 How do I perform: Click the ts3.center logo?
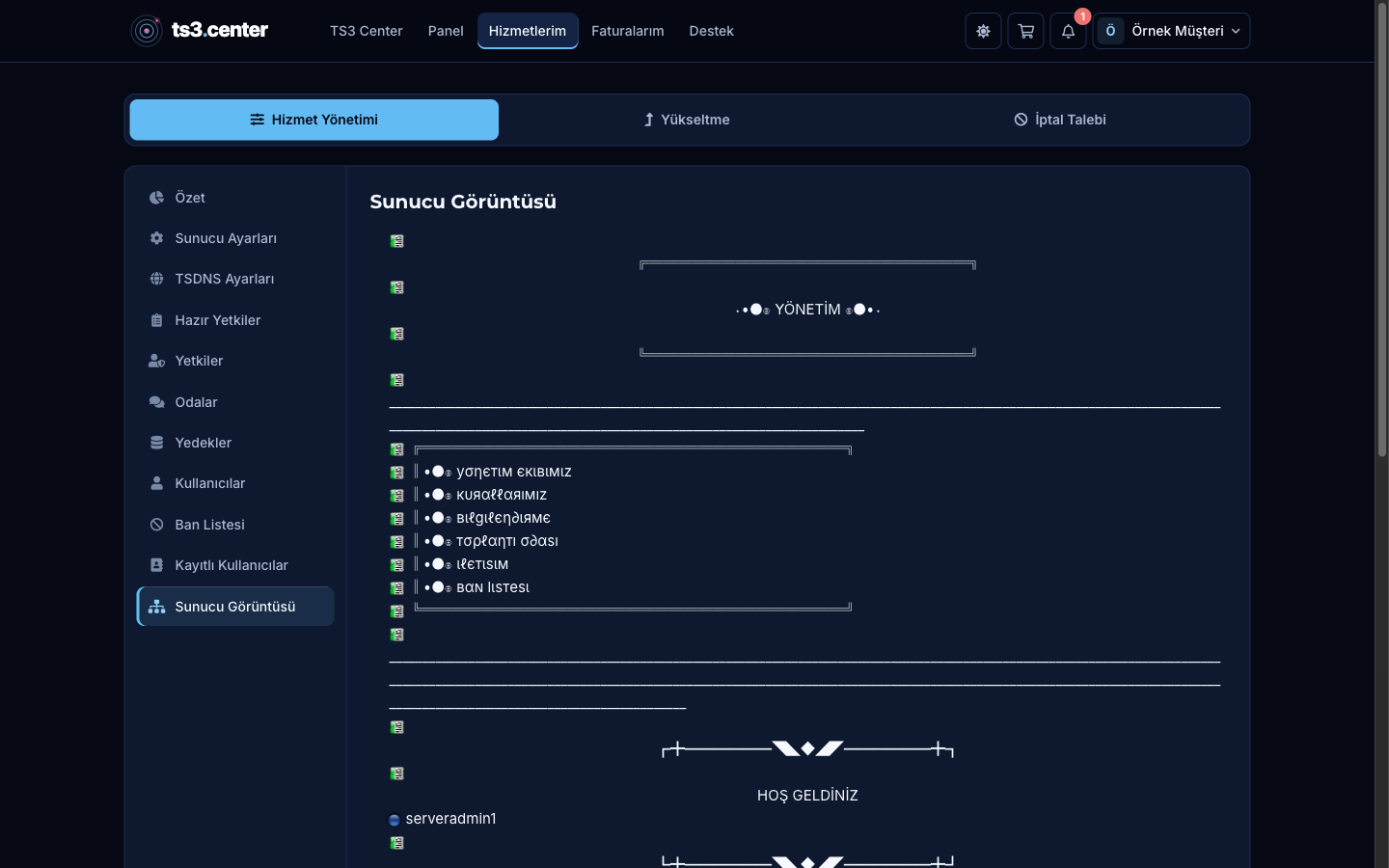pos(200,31)
